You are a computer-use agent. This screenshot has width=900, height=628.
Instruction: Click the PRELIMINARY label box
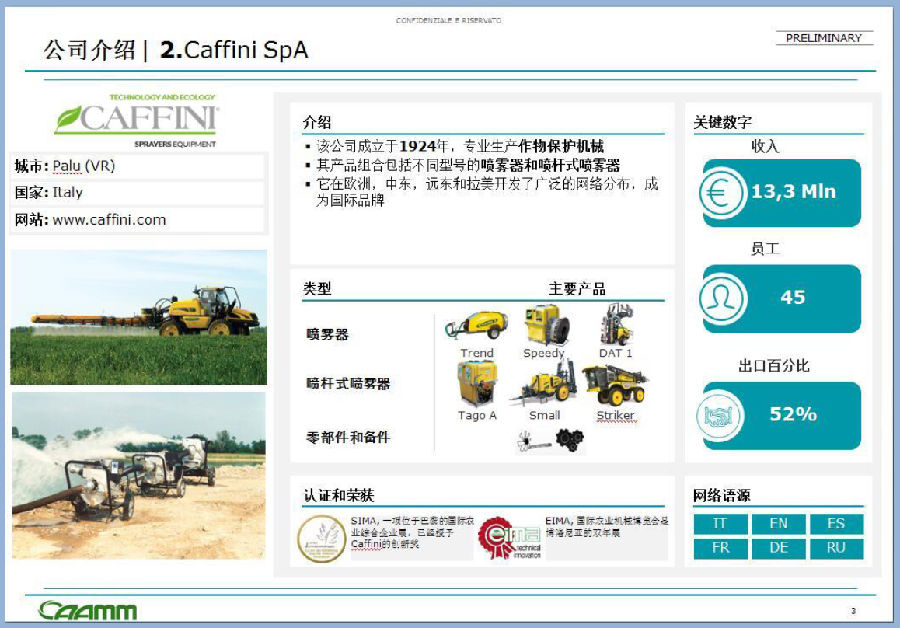824,38
